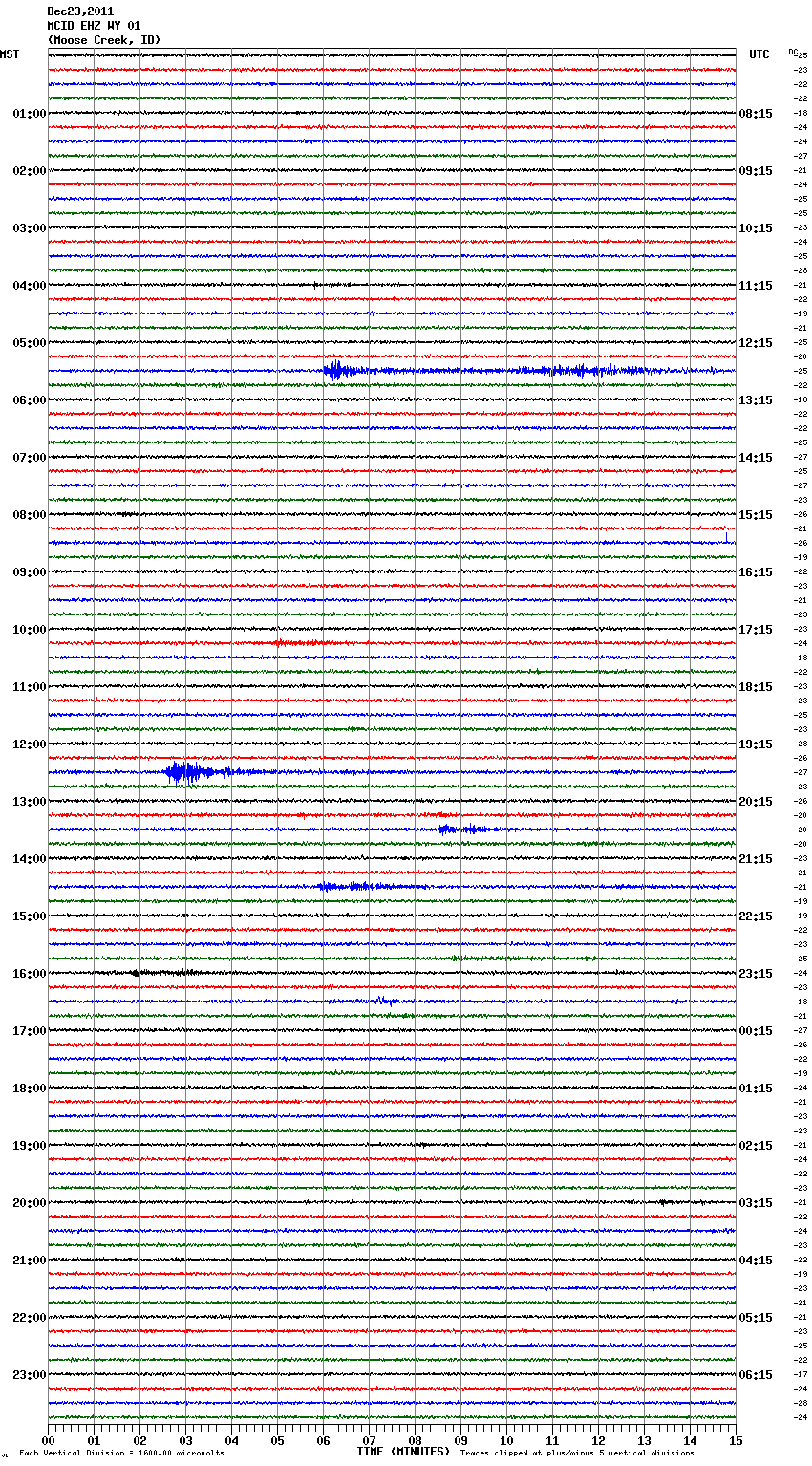The image size is (812, 1466).
Task: Click the 'Traces clipped at plus/minus 5 vertical divisions' note
Action: point(577,1454)
